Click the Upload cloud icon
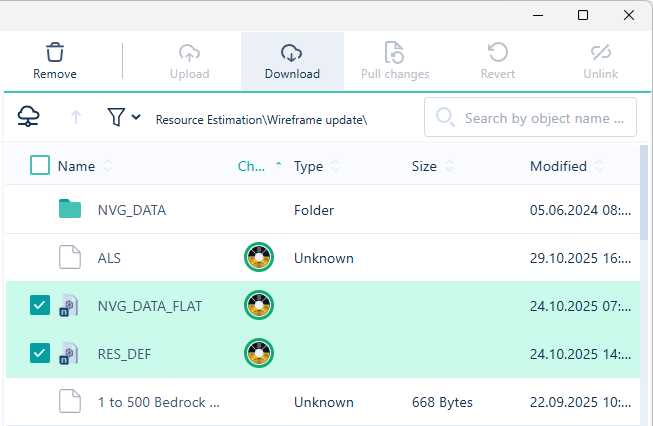653x426 pixels. point(189,52)
